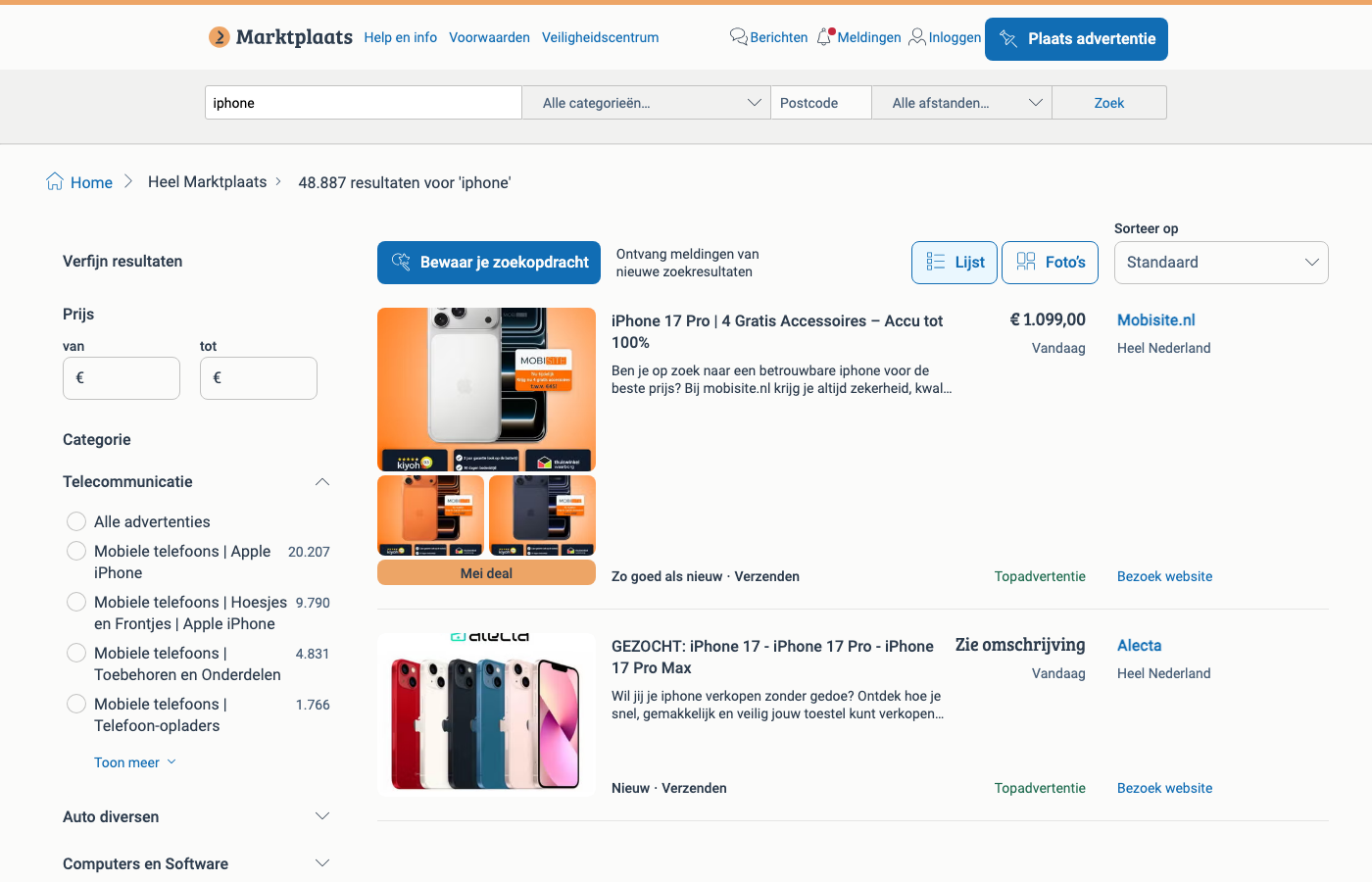This screenshot has height=882, width=1372.
Task: Open iPhone 17 Pro 4 Gratis Accessoires listing
Action: click(x=777, y=331)
